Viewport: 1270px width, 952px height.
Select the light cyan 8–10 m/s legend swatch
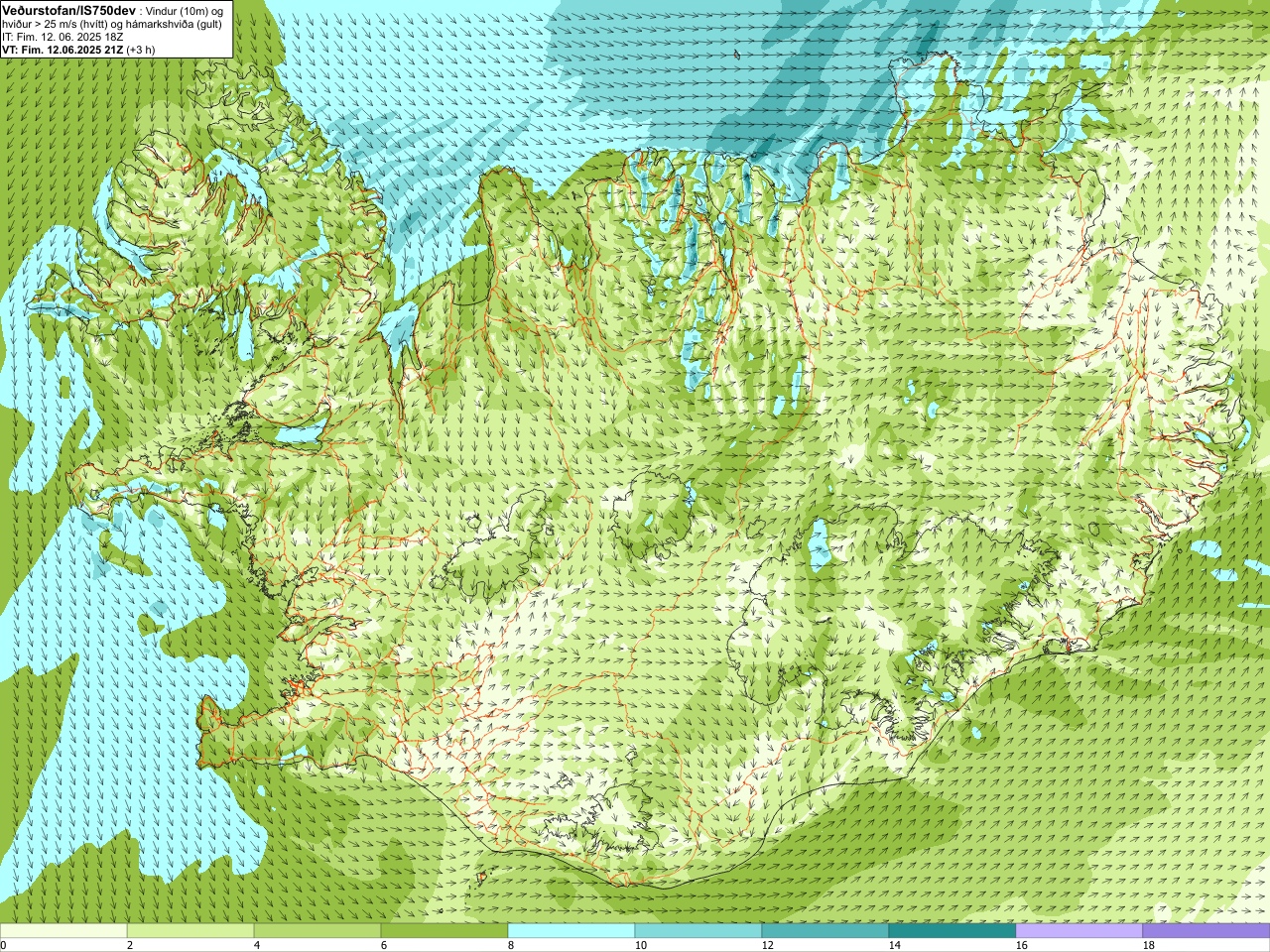tap(571, 931)
